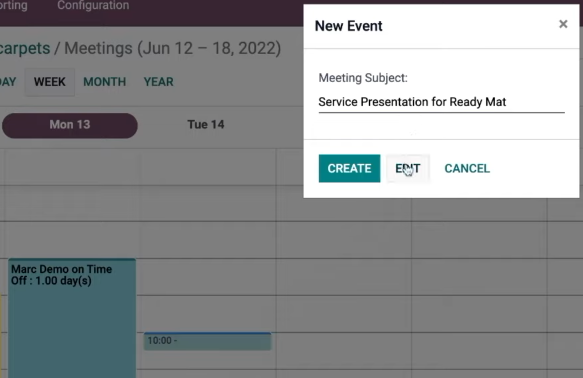
Task: Go back via the carpets breadcrumb link
Action: point(25,48)
